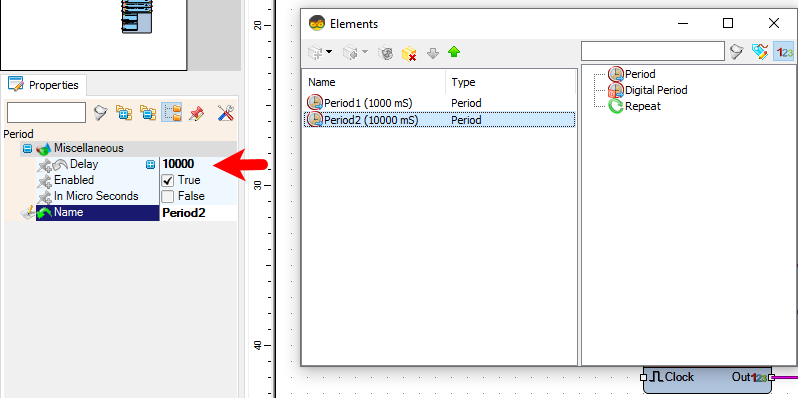Click the Type cell of Period2 row

(x=466, y=120)
